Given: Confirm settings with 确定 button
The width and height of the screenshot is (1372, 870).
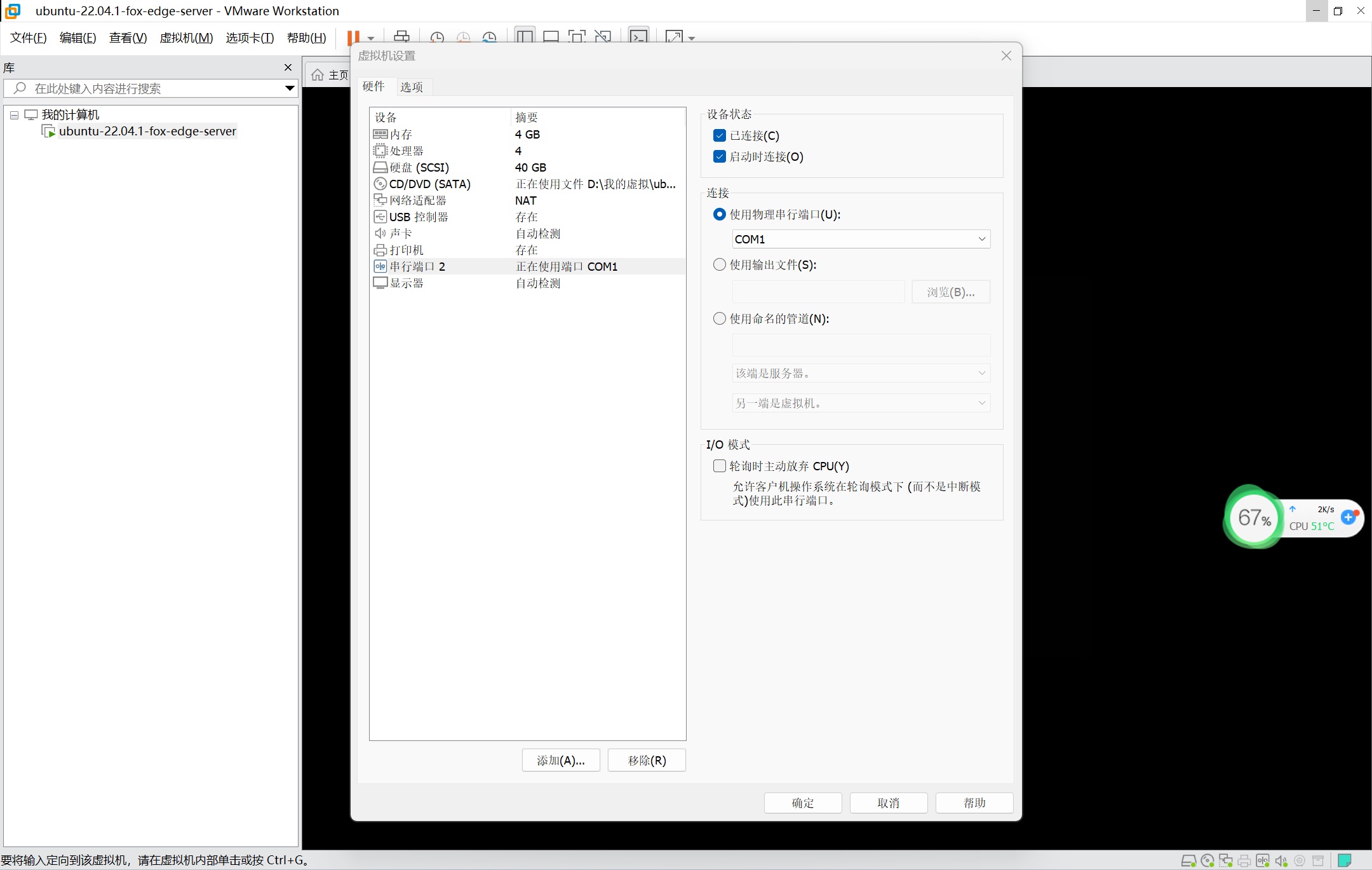Looking at the screenshot, I should [x=803, y=803].
